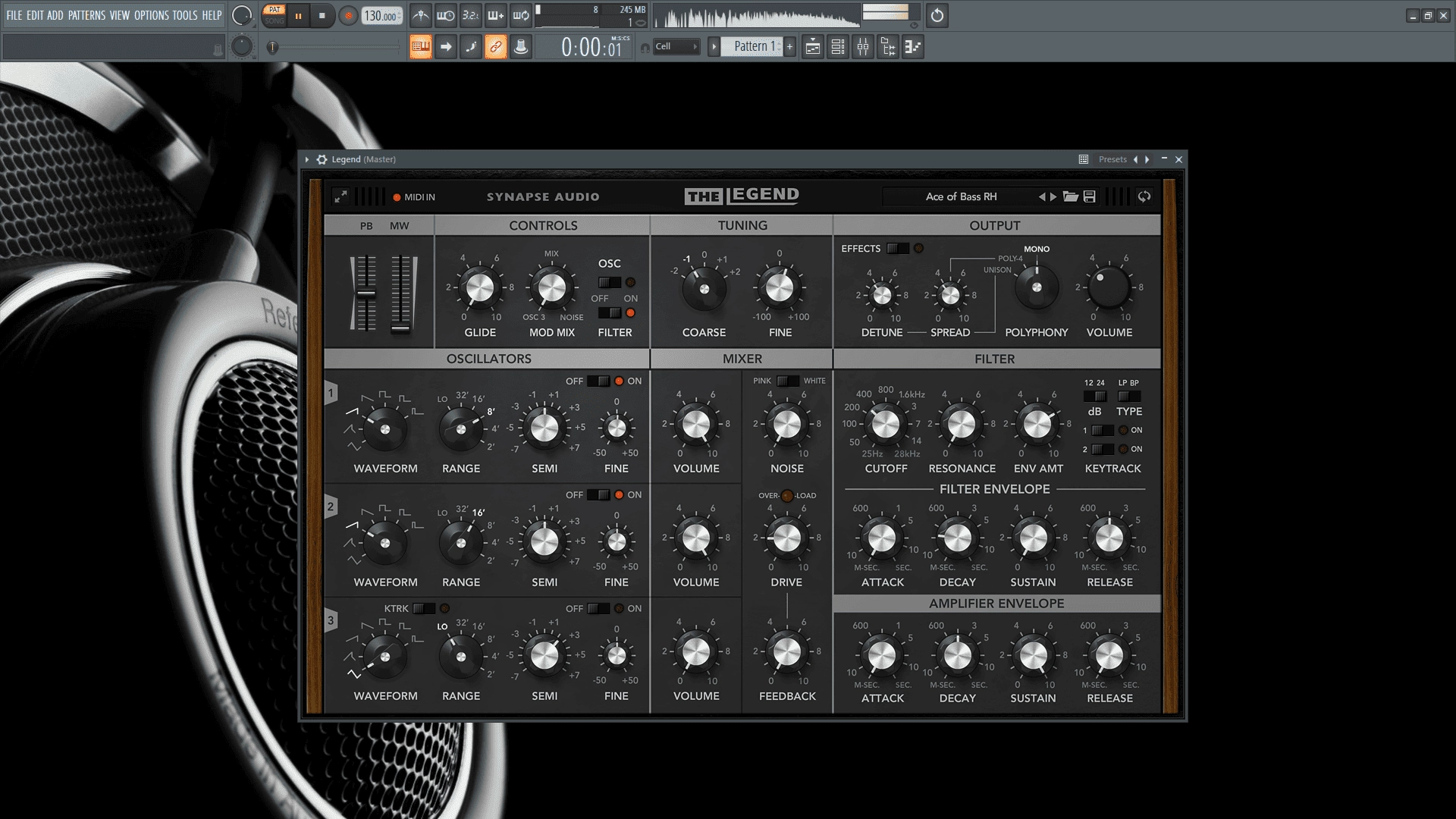The image size is (1456, 819).
Task: Click the note/clip grouping stamp icon
Action: 520,47
